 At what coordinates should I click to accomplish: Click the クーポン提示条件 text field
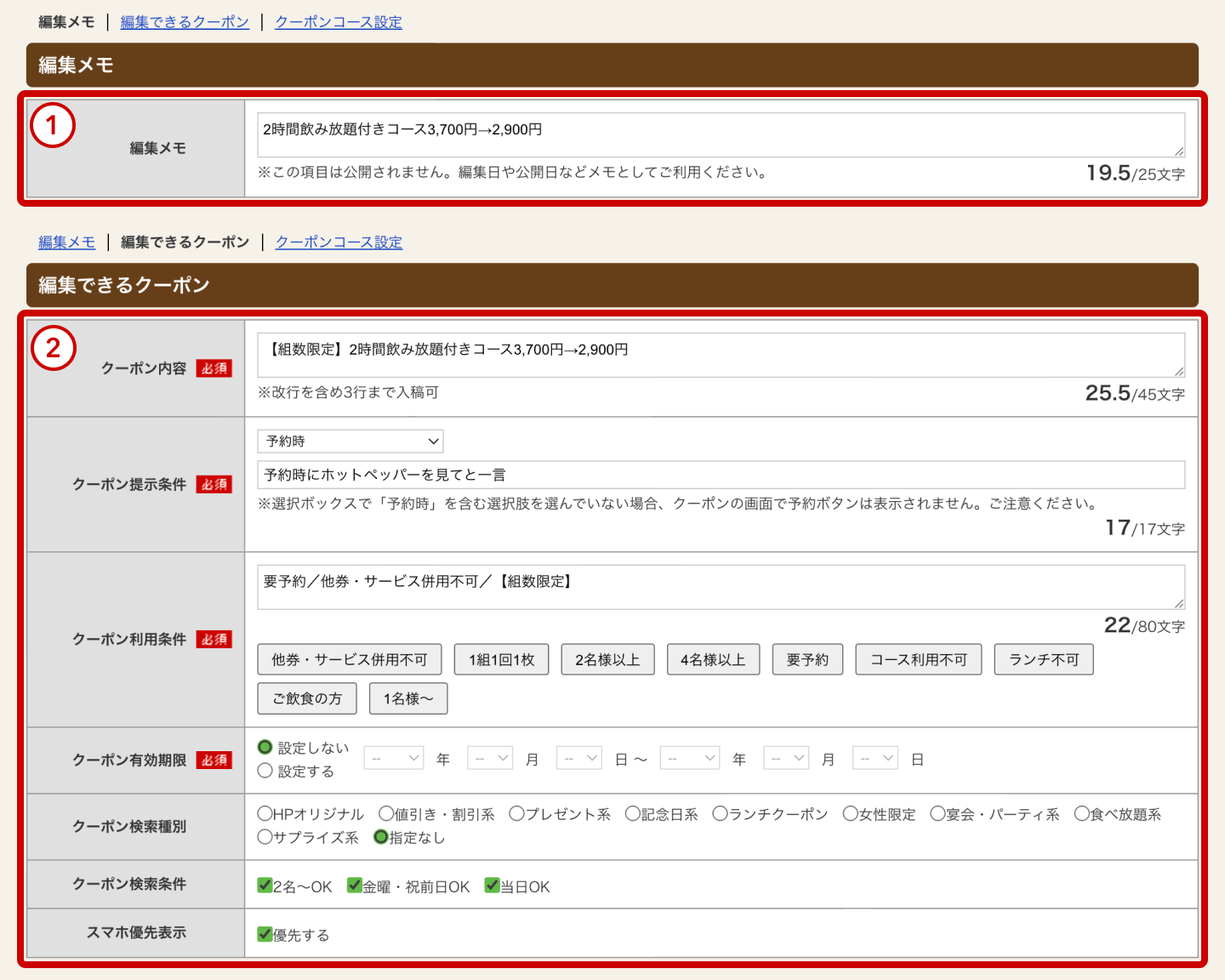pyautogui.click(x=721, y=475)
